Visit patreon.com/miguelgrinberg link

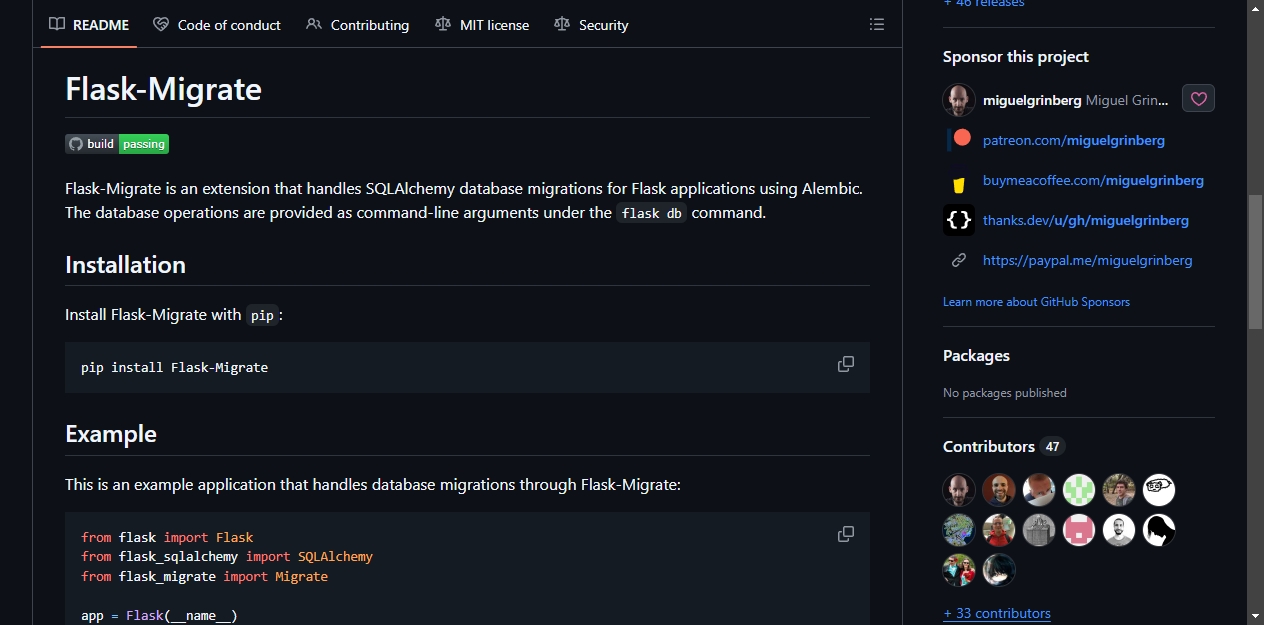pyautogui.click(x=1074, y=140)
